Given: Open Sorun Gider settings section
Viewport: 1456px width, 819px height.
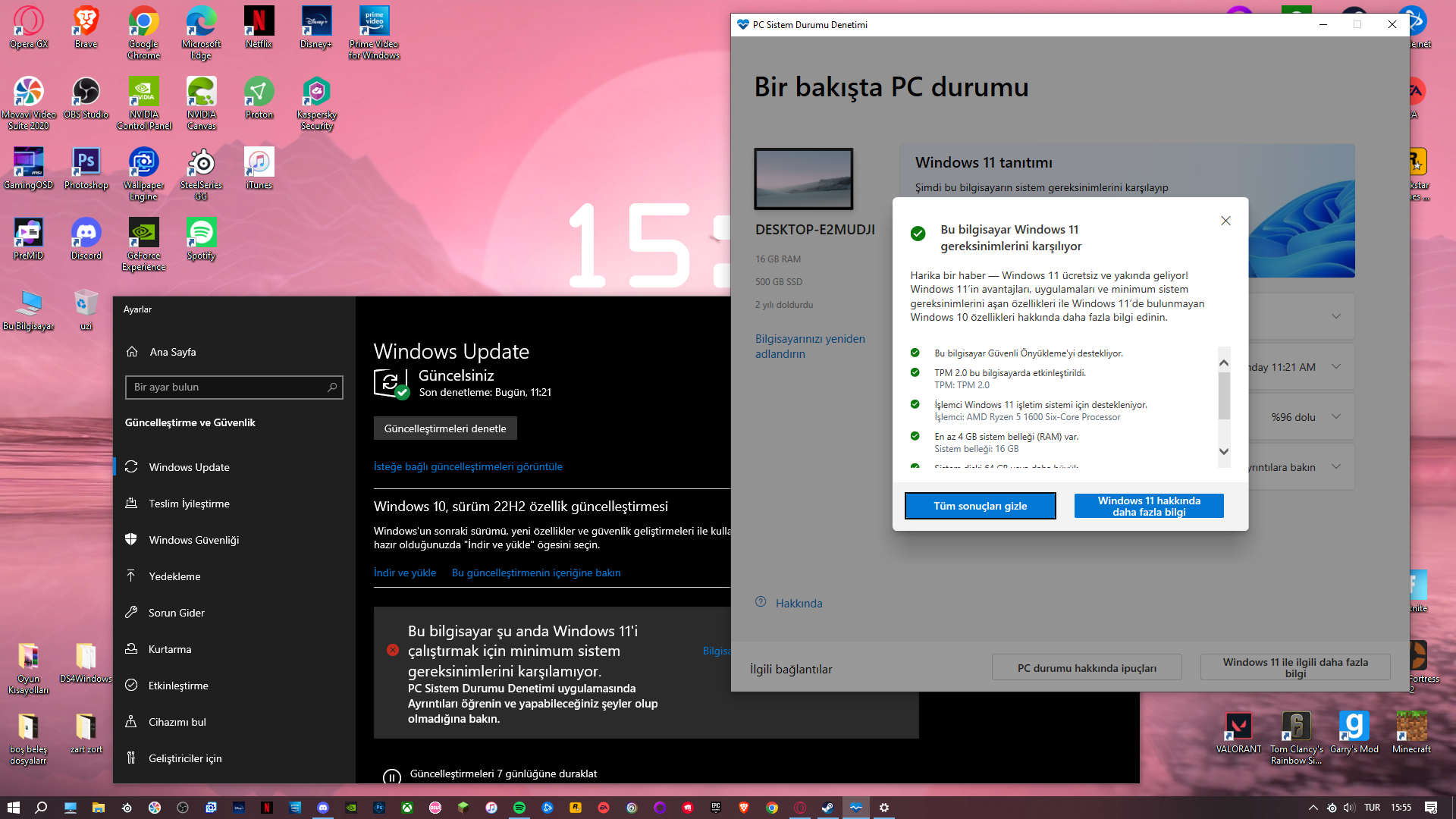Looking at the screenshot, I should point(176,613).
